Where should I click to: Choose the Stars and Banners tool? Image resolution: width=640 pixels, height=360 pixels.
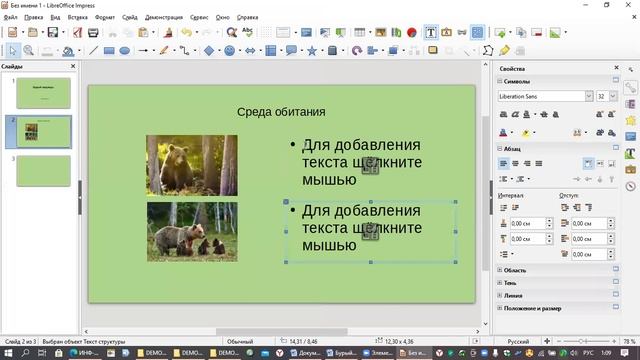tap(312, 51)
